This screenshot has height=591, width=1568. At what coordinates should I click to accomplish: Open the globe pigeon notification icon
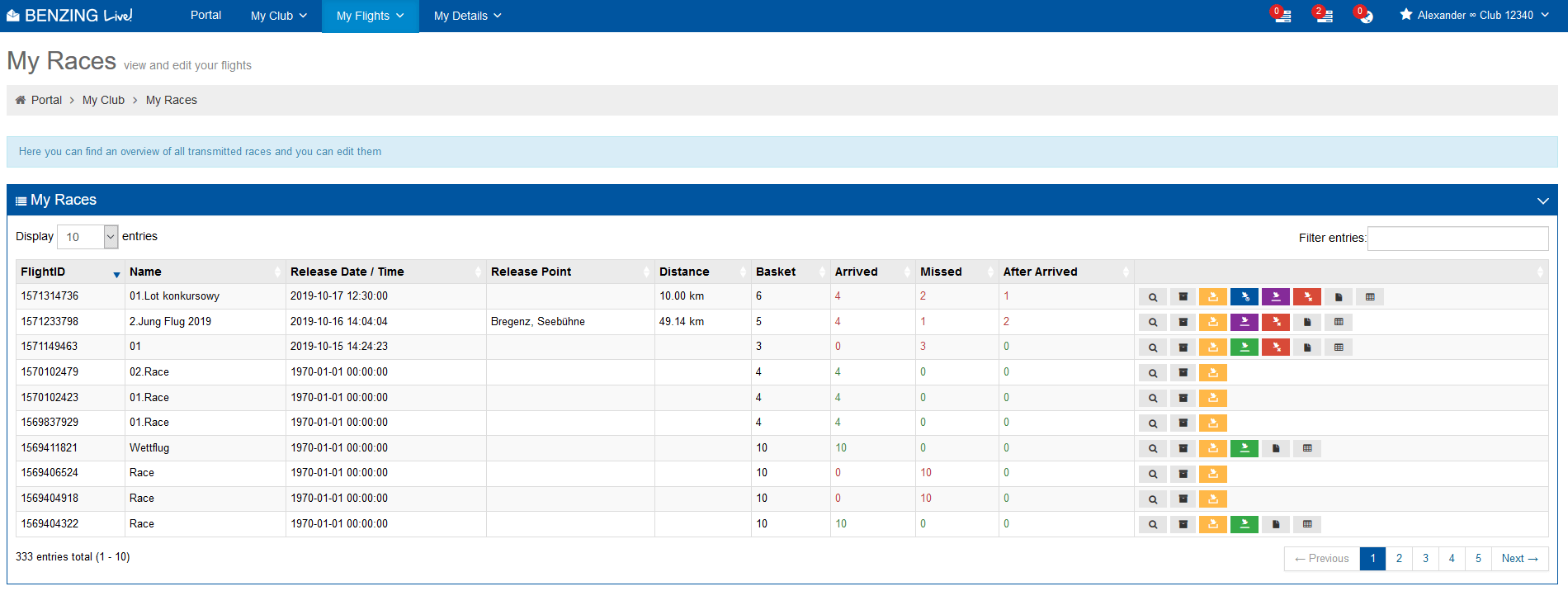click(x=1364, y=15)
